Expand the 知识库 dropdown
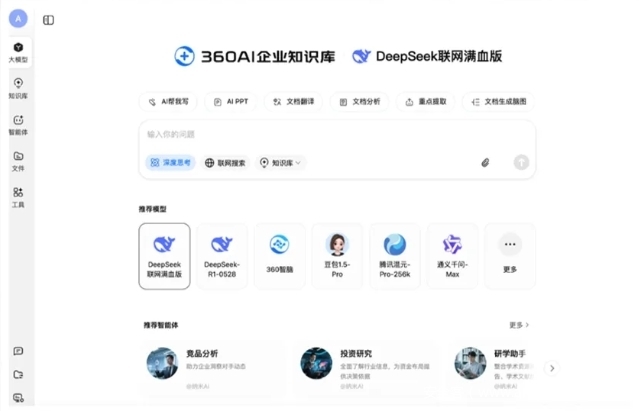639x411 pixels. click(281, 163)
